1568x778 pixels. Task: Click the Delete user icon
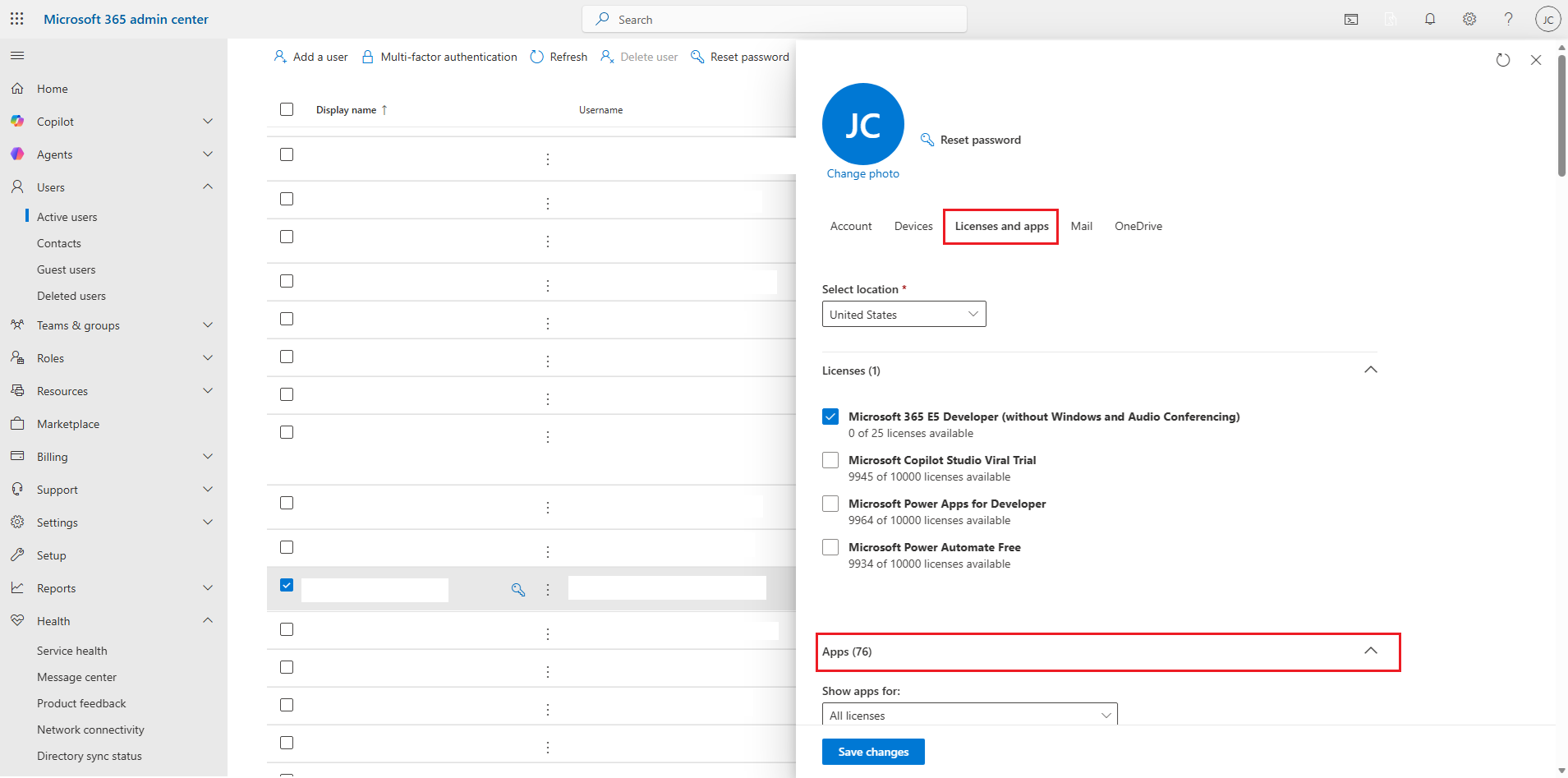tap(608, 57)
